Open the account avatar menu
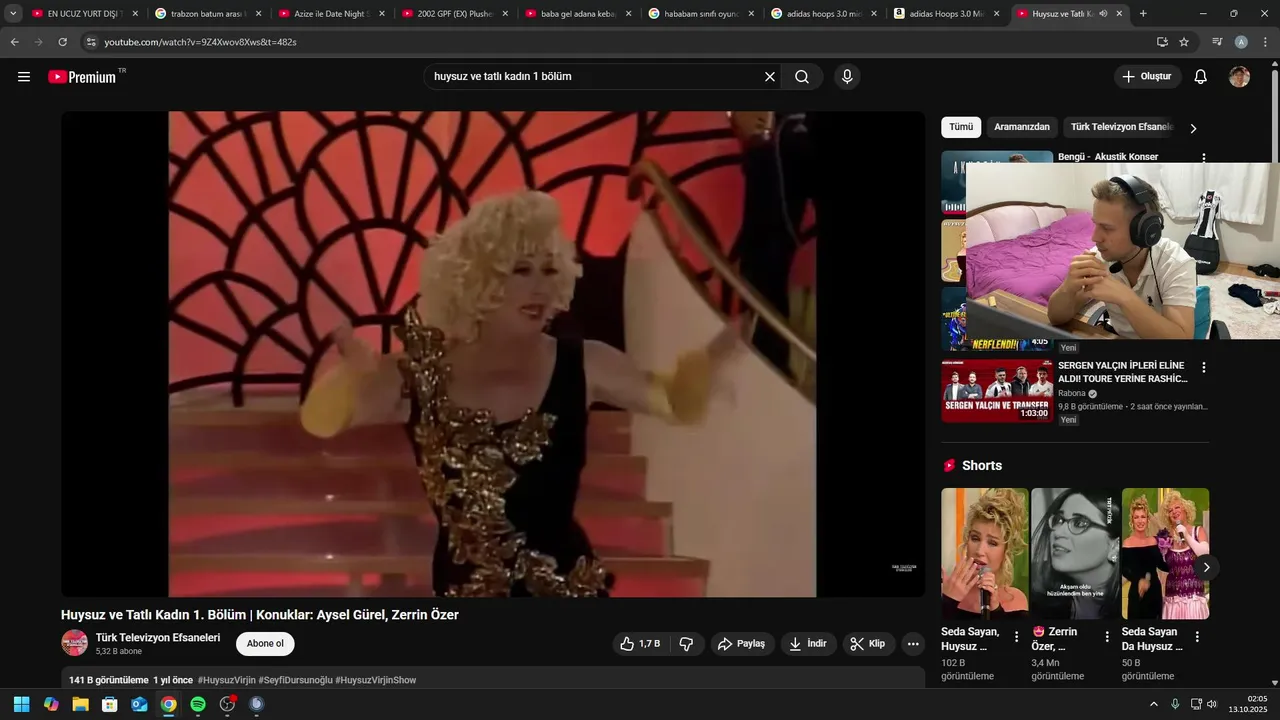 coord(1239,77)
